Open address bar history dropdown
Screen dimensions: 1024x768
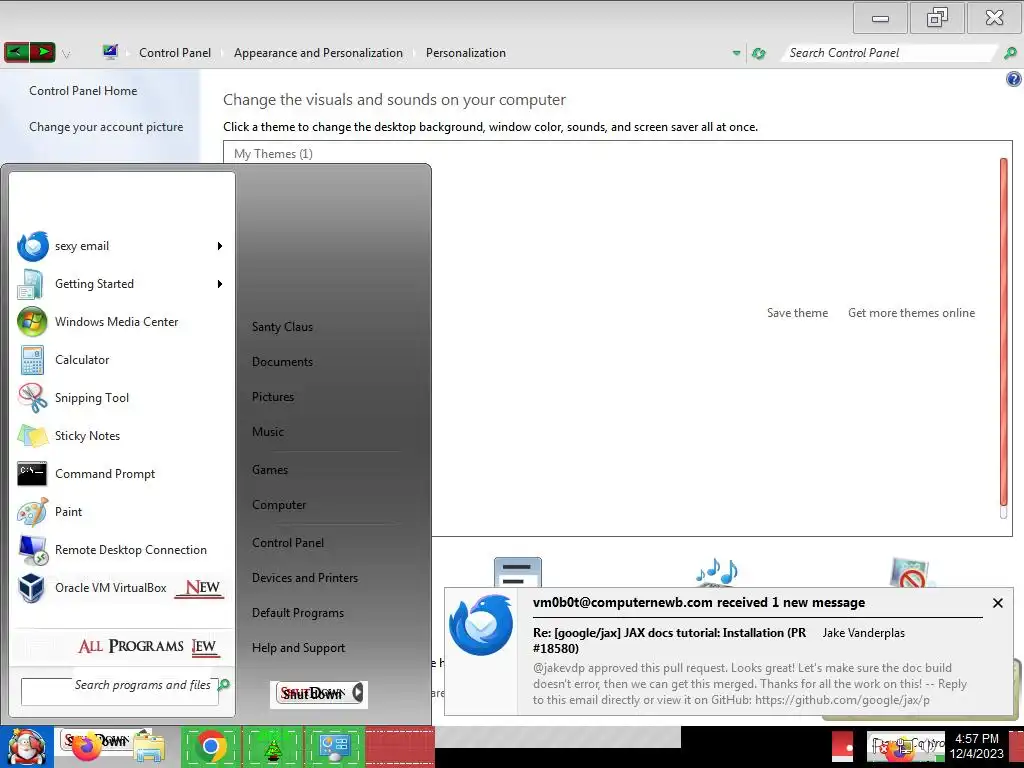click(x=737, y=54)
